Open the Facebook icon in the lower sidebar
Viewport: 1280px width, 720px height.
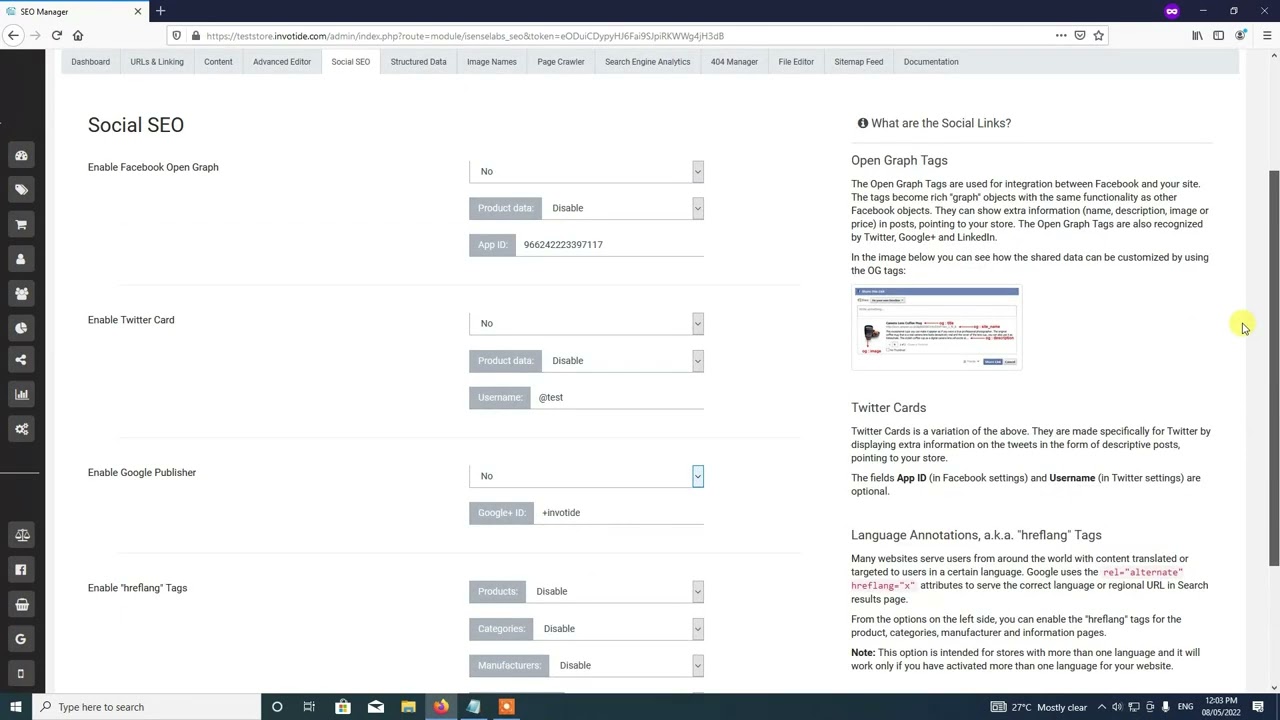(x=21, y=569)
